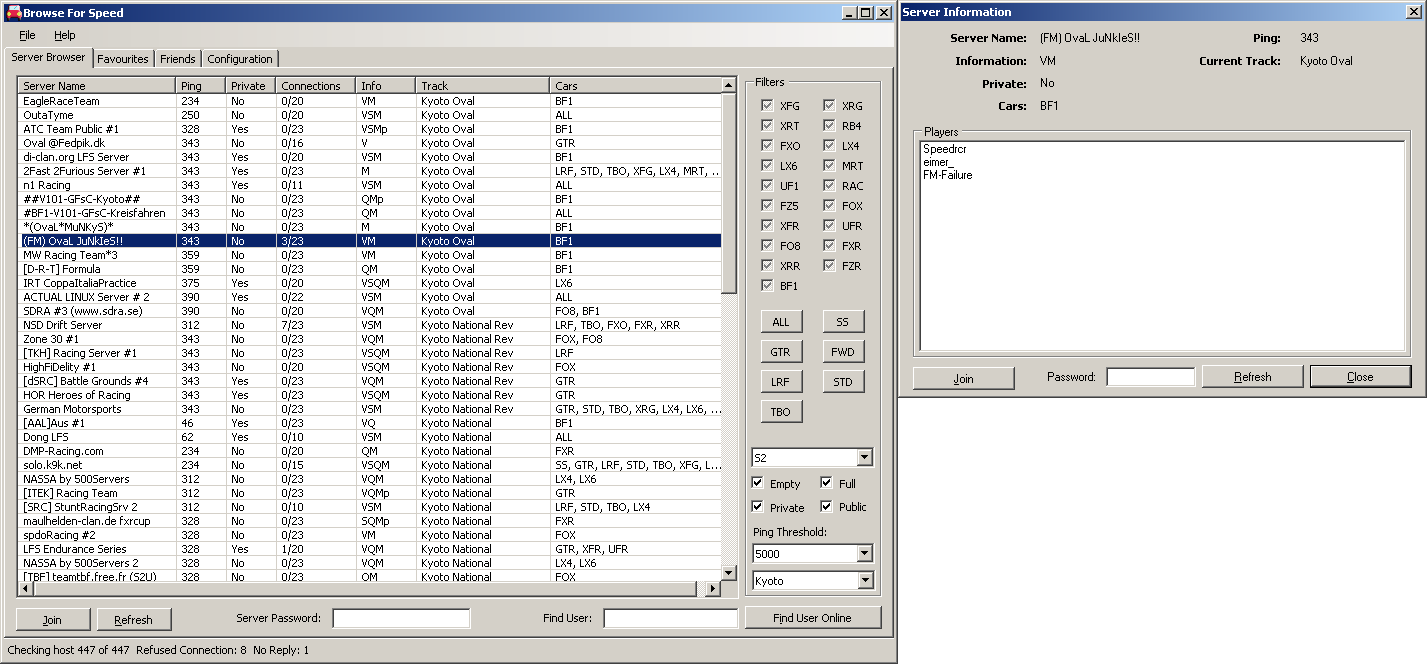The height and width of the screenshot is (664, 1427).
Task: Select the LFS Endurance Series server row
Action: click(370, 549)
